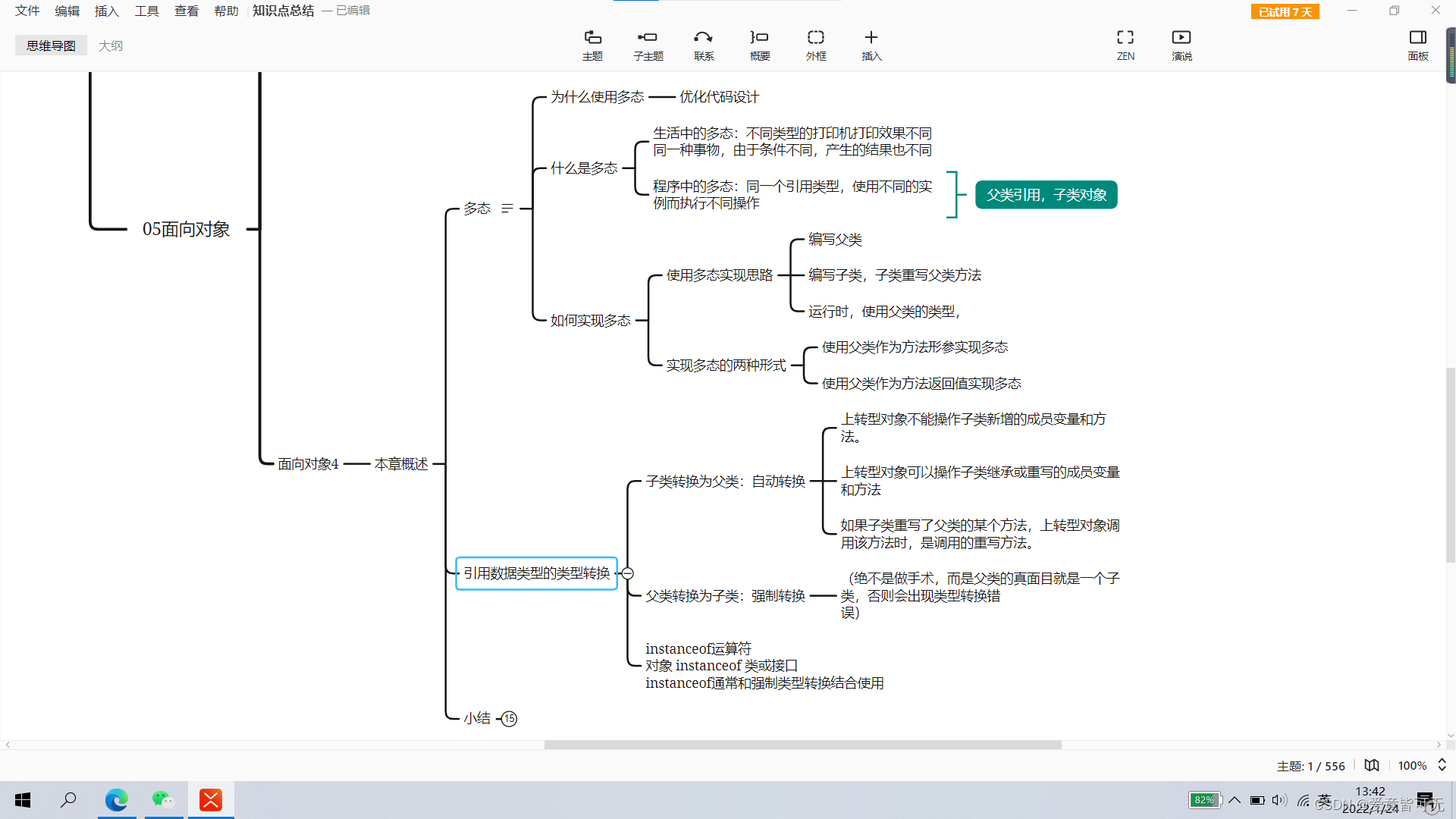The height and width of the screenshot is (819, 1456).
Task: Open the 查看 menu
Action: click(x=187, y=11)
